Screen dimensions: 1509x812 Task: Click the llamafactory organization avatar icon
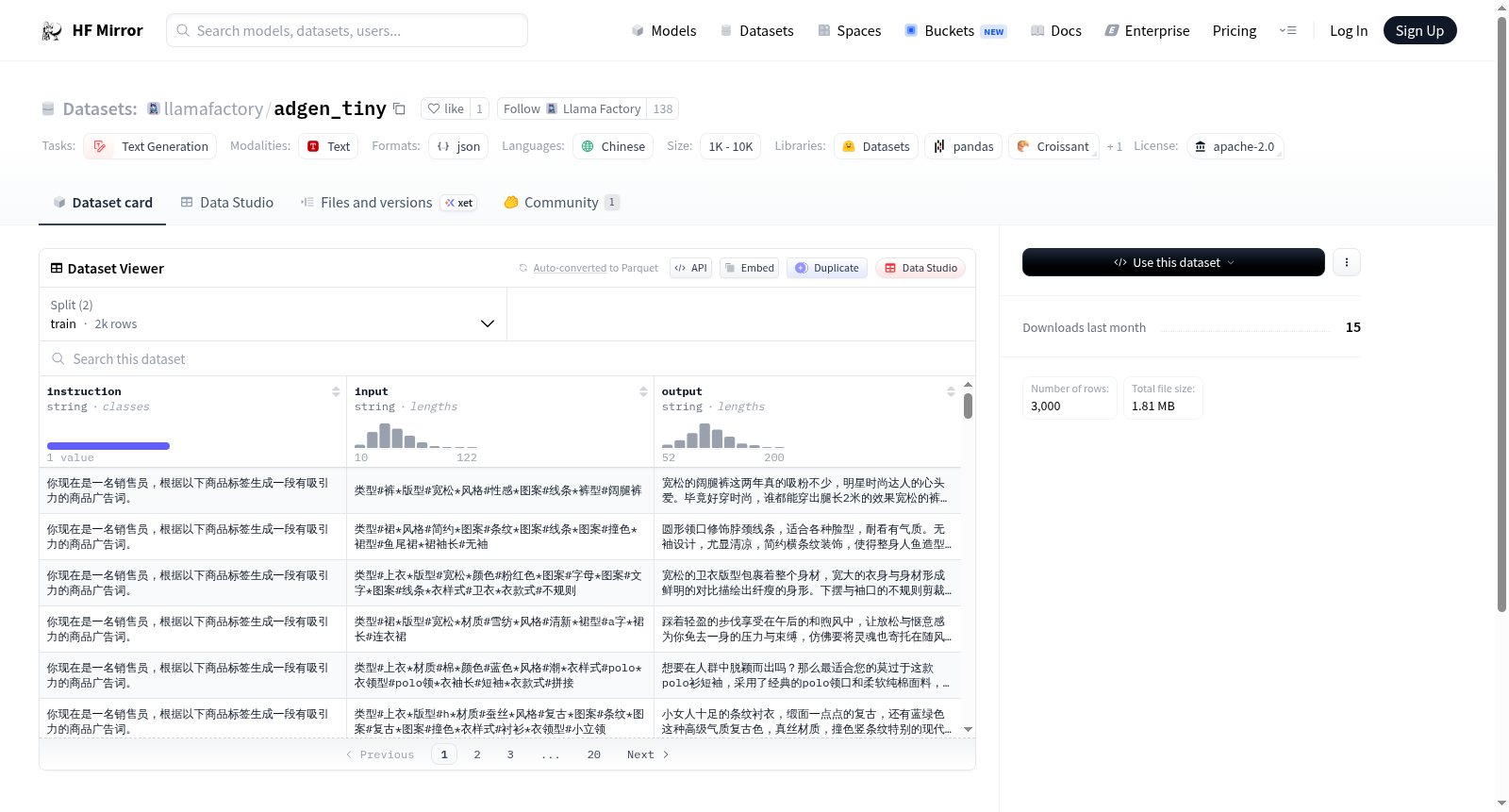tap(154, 108)
